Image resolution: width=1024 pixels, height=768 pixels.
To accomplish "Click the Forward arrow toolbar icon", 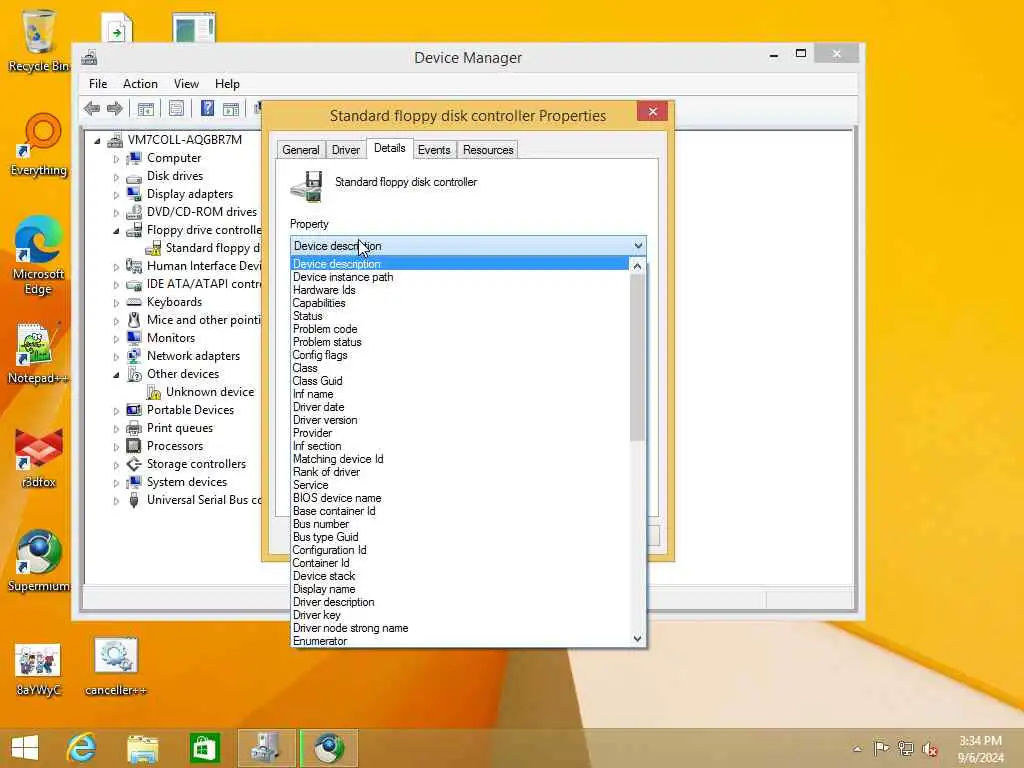I will tap(115, 108).
